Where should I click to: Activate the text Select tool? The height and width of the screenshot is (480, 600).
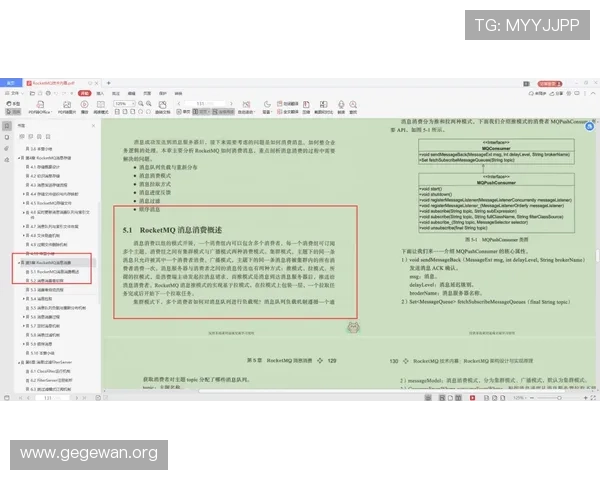click(13, 112)
